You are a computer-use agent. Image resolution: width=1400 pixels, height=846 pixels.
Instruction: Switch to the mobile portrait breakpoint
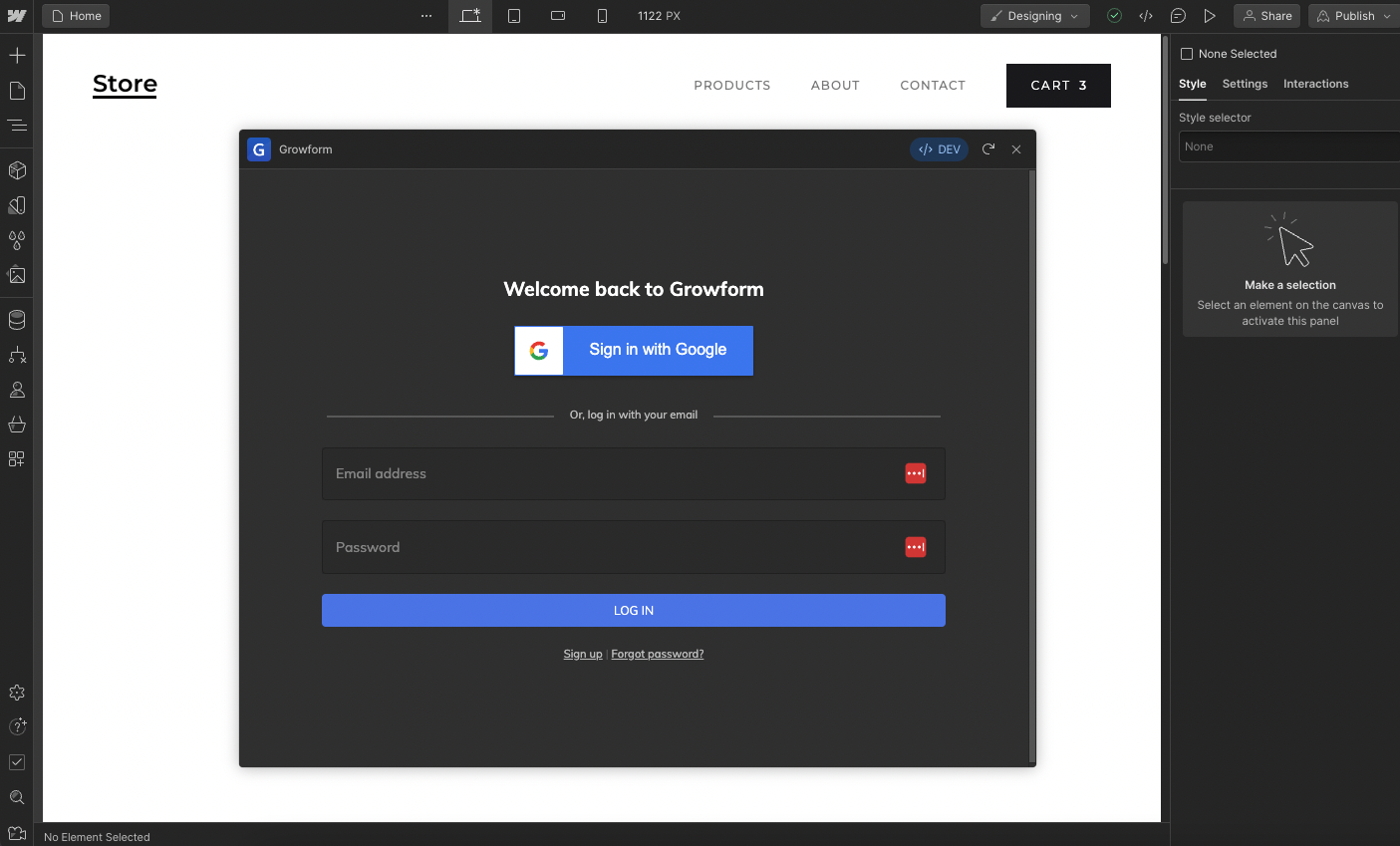tap(601, 16)
